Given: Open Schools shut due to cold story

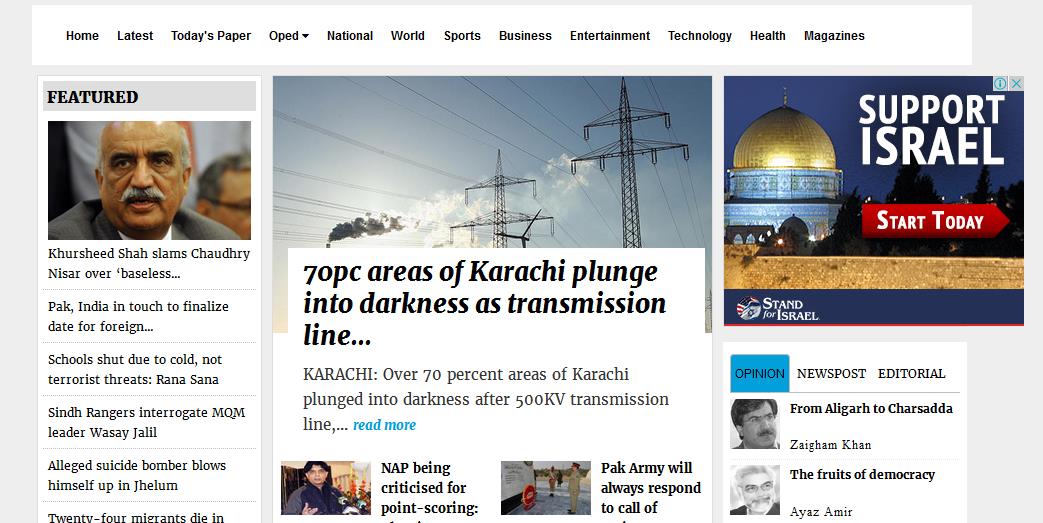Looking at the screenshot, I should (134, 369).
